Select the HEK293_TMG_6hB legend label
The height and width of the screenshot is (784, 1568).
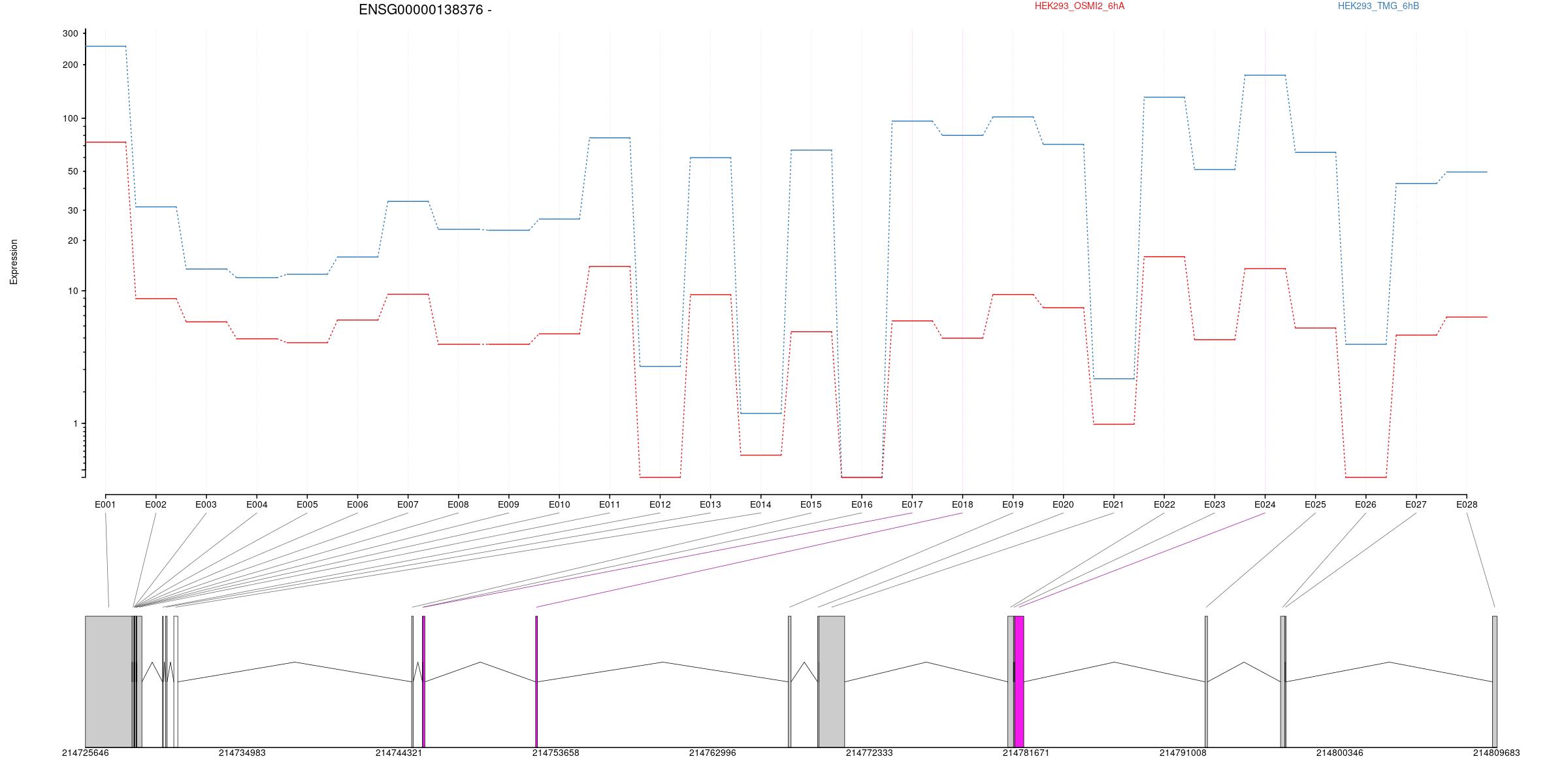pos(1379,6)
